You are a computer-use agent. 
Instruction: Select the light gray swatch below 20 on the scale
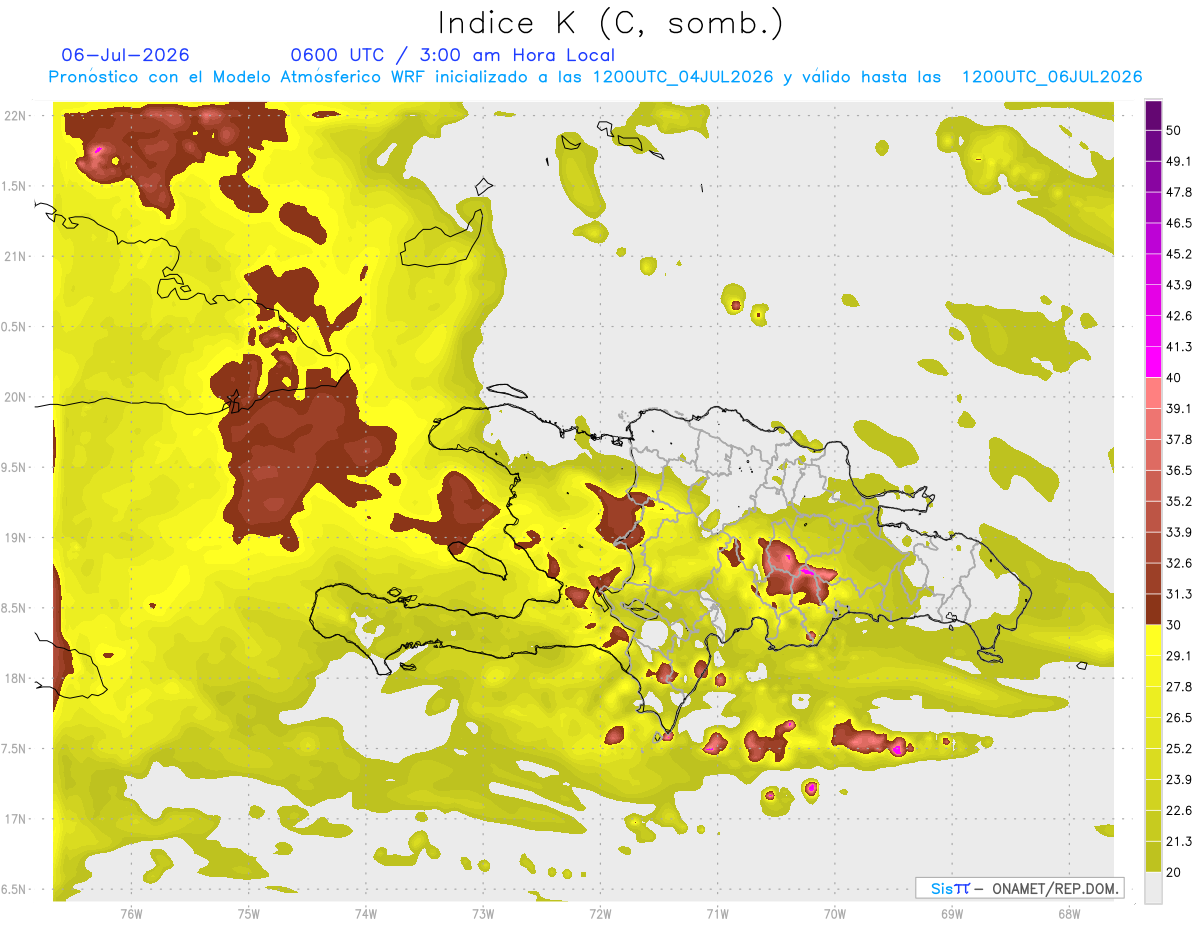point(1153,888)
